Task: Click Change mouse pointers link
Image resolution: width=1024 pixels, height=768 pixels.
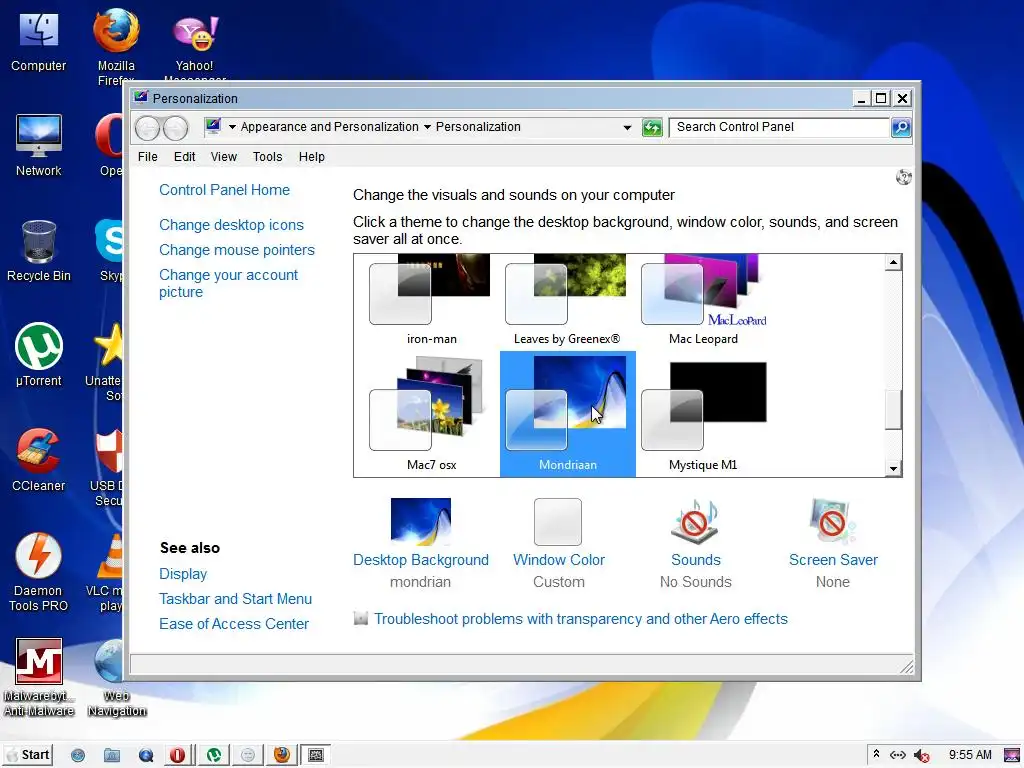Action: [237, 250]
